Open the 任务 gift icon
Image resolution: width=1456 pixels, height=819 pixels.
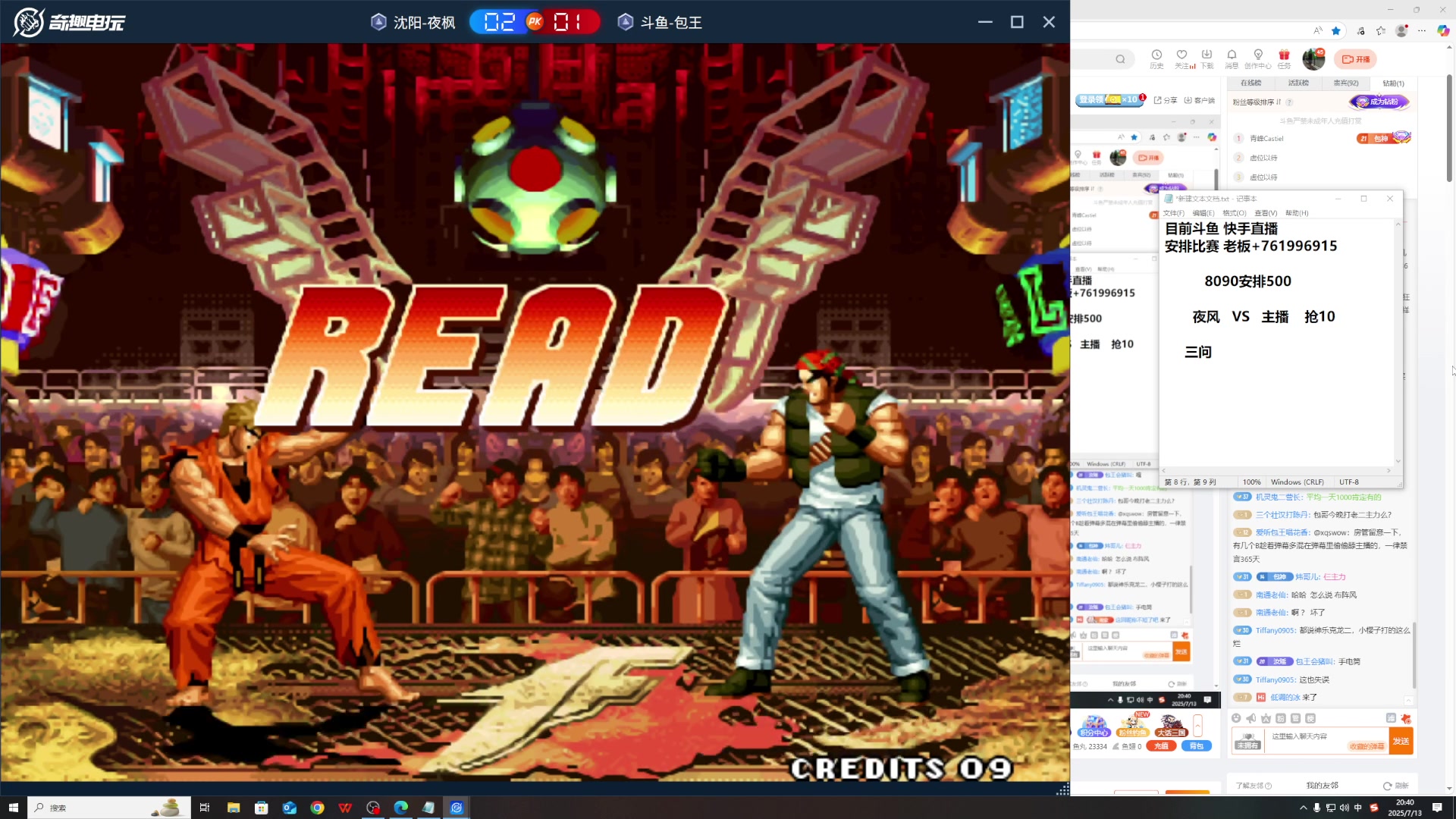coord(1284,58)
